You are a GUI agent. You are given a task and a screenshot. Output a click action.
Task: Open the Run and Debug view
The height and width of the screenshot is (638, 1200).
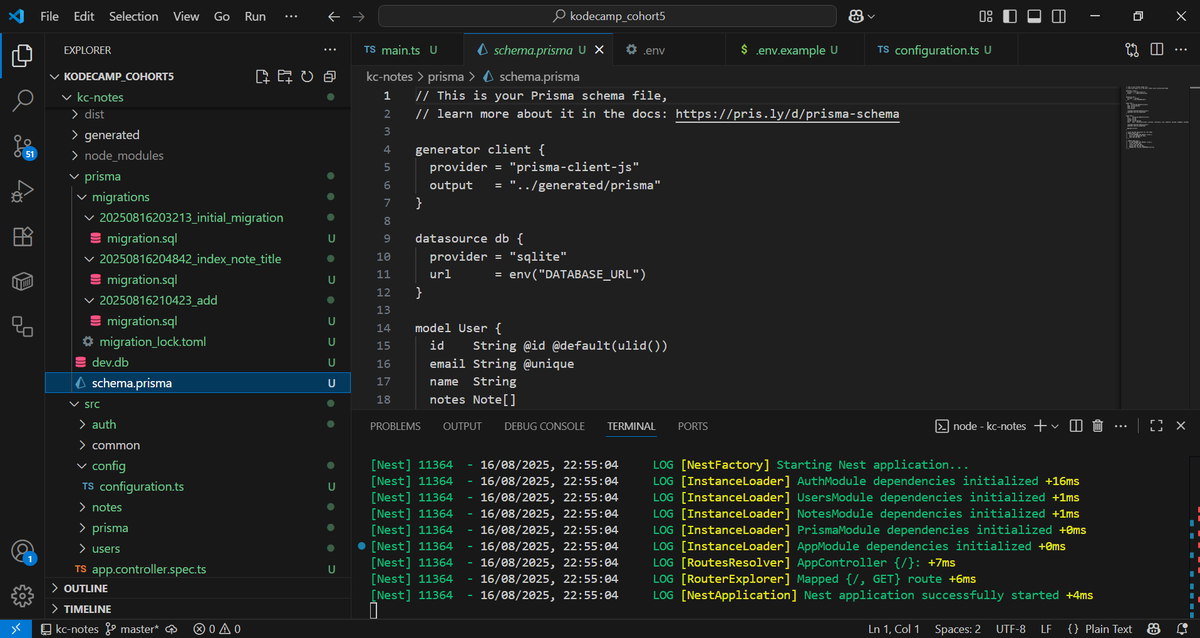pos(22,192)
